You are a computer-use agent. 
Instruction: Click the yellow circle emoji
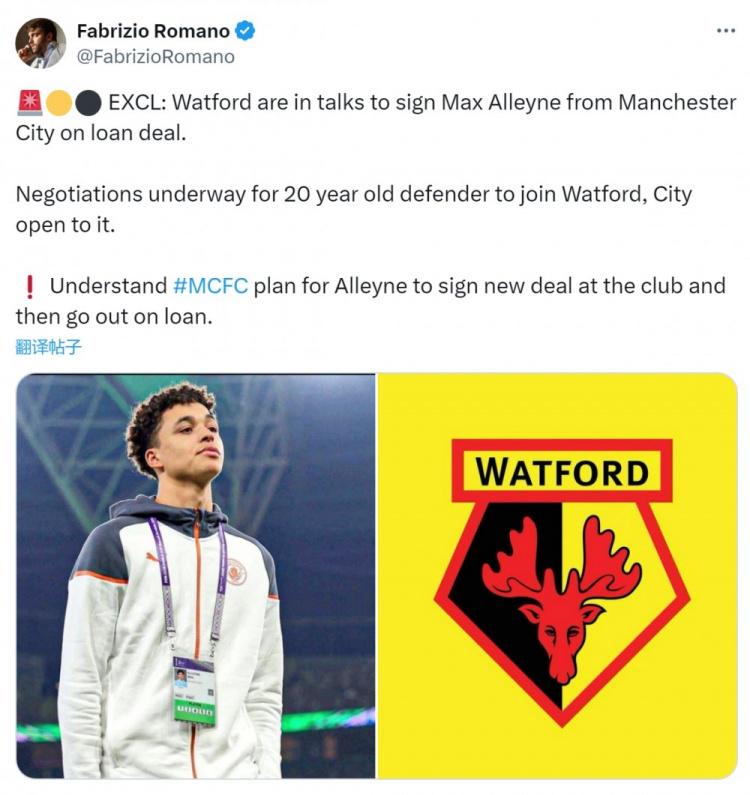tap(59, 103)
